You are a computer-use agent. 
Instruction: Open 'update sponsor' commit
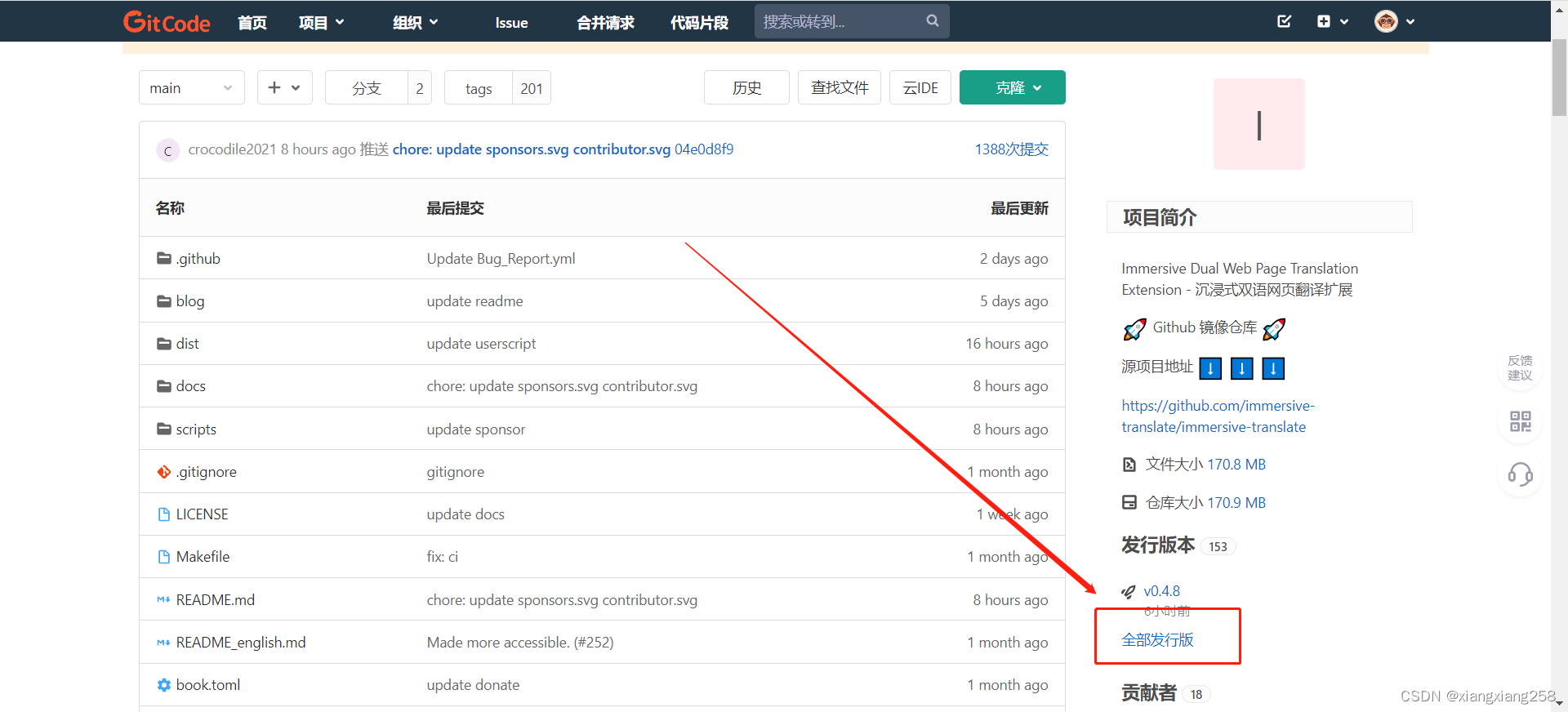click(475, 429)
